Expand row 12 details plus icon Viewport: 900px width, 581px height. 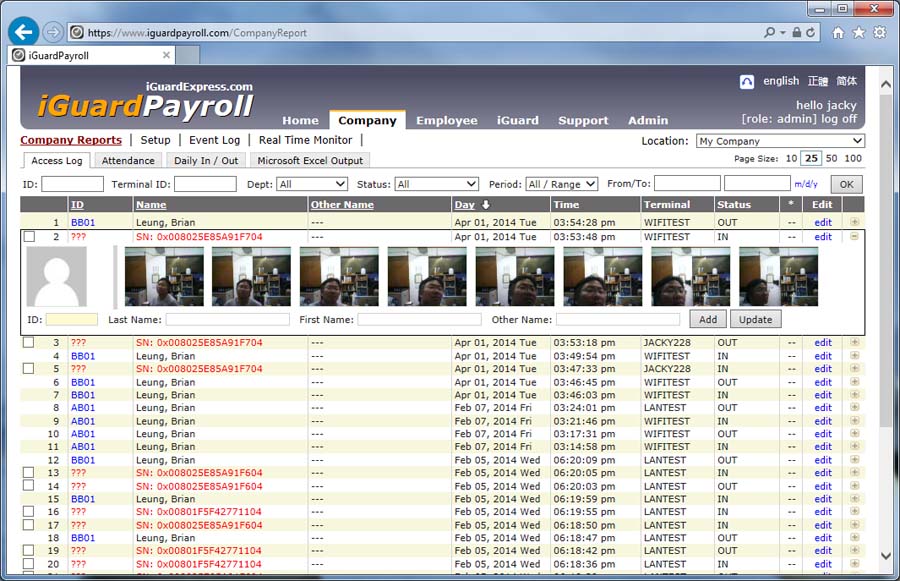tap(855, 459)
